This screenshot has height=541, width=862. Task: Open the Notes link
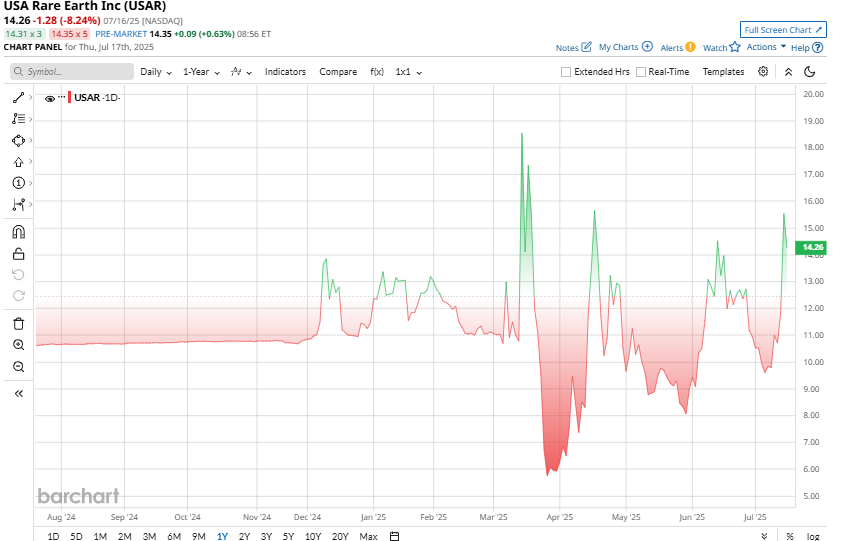tap(567, 48)
